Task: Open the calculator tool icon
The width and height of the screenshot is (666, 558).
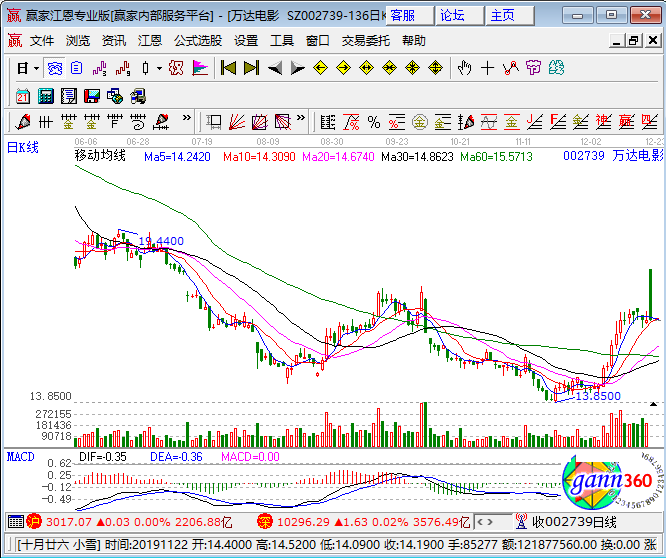Action: [46, 96]
